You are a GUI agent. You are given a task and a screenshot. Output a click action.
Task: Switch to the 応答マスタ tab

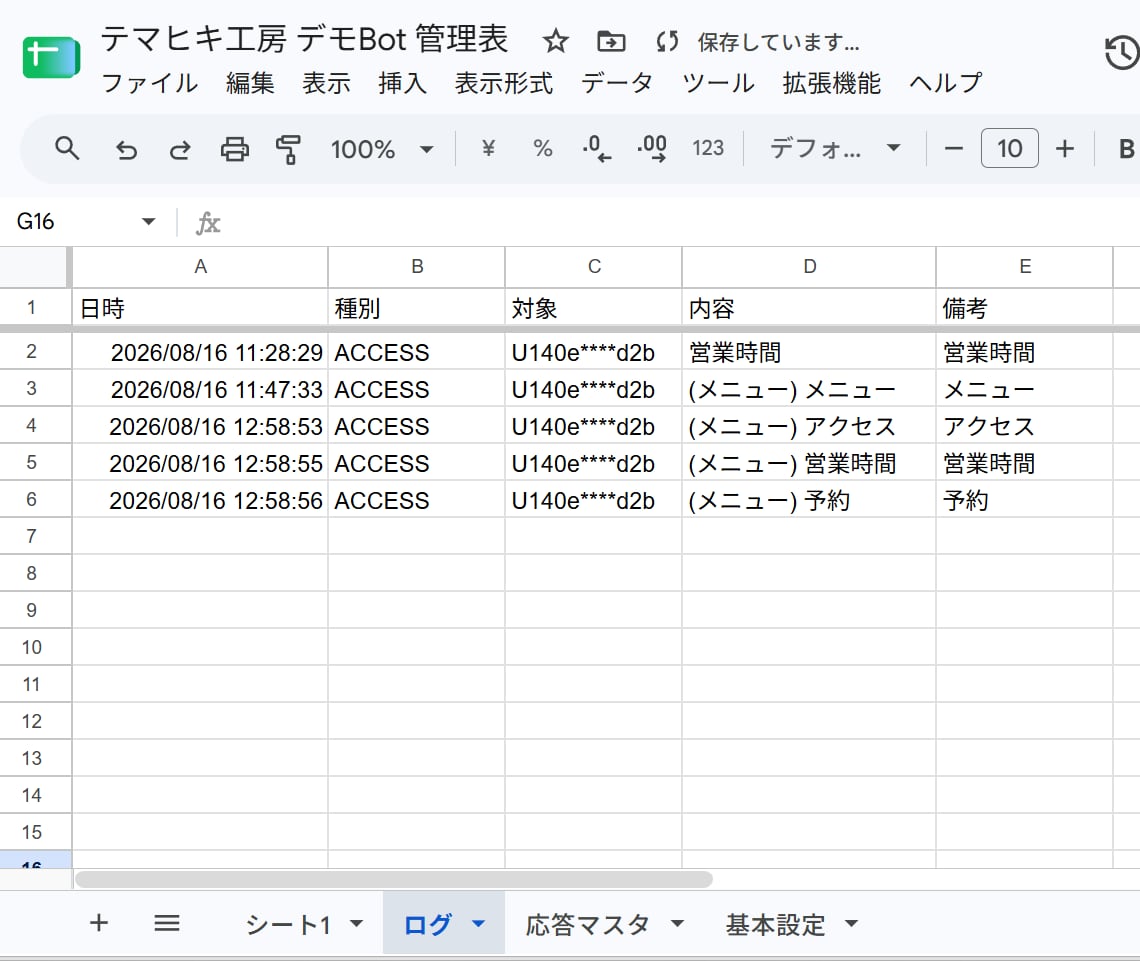pos(587,925)
